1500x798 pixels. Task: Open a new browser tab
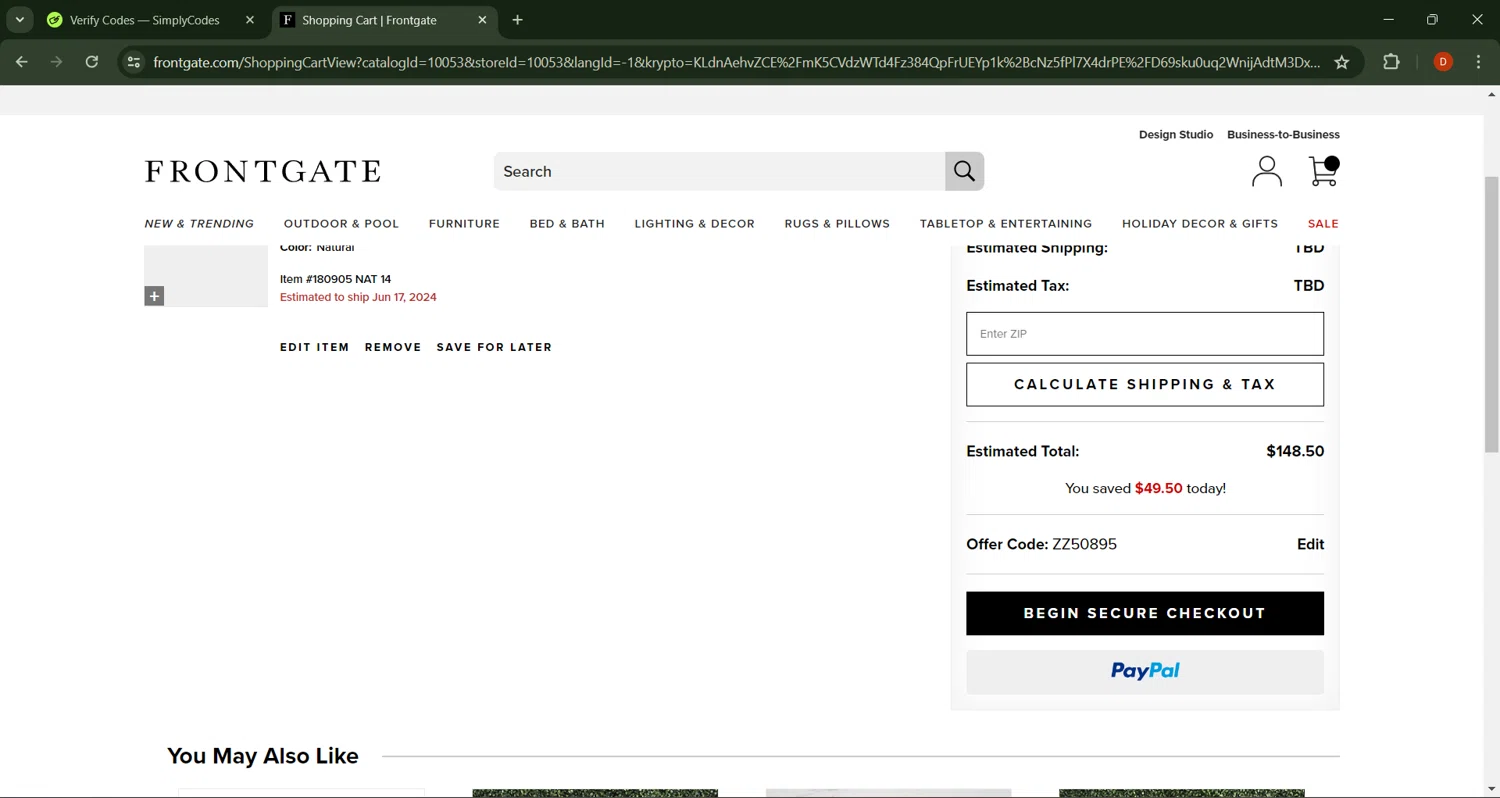coord(517,20)
